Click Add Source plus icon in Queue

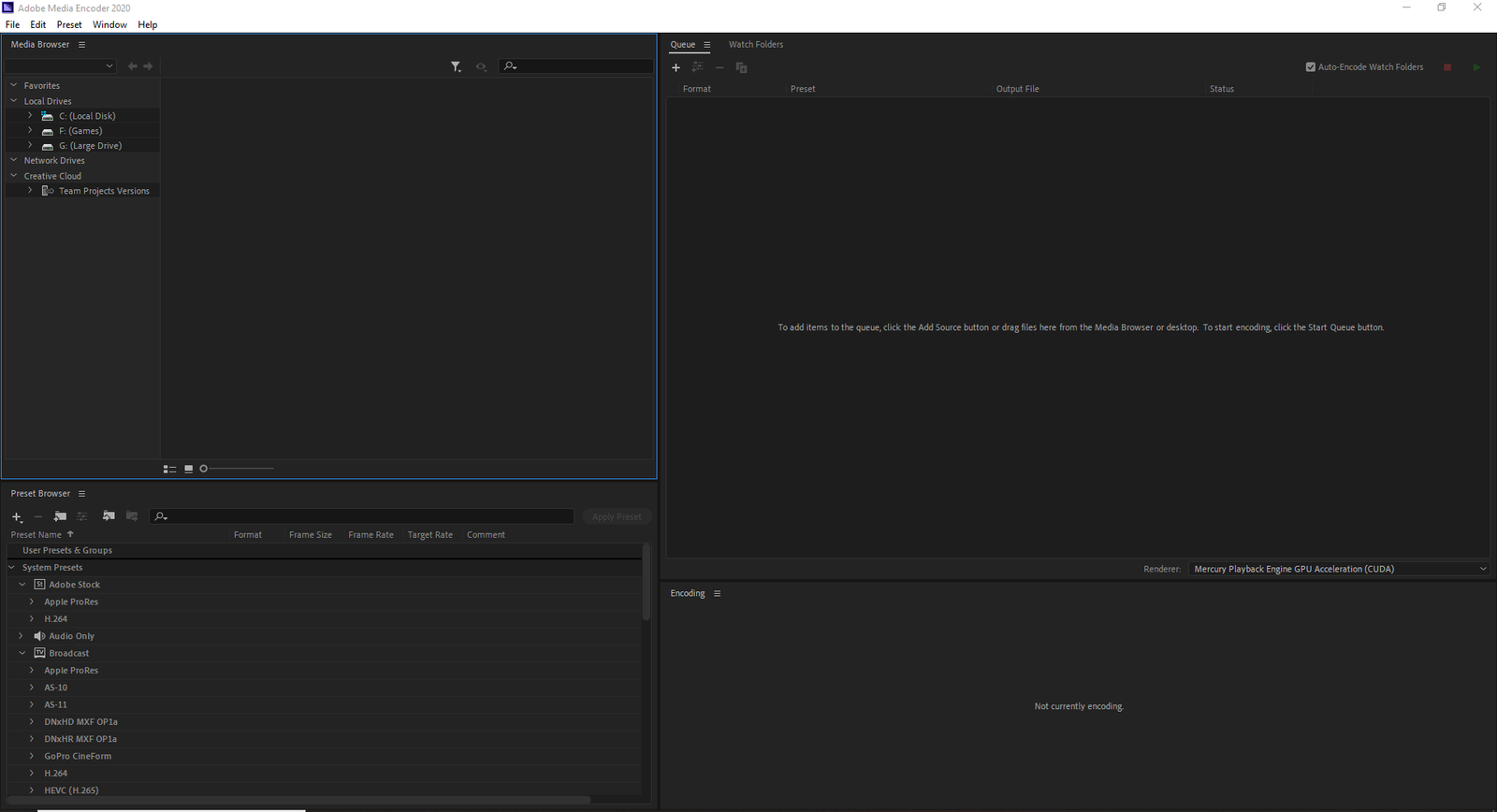676,67
